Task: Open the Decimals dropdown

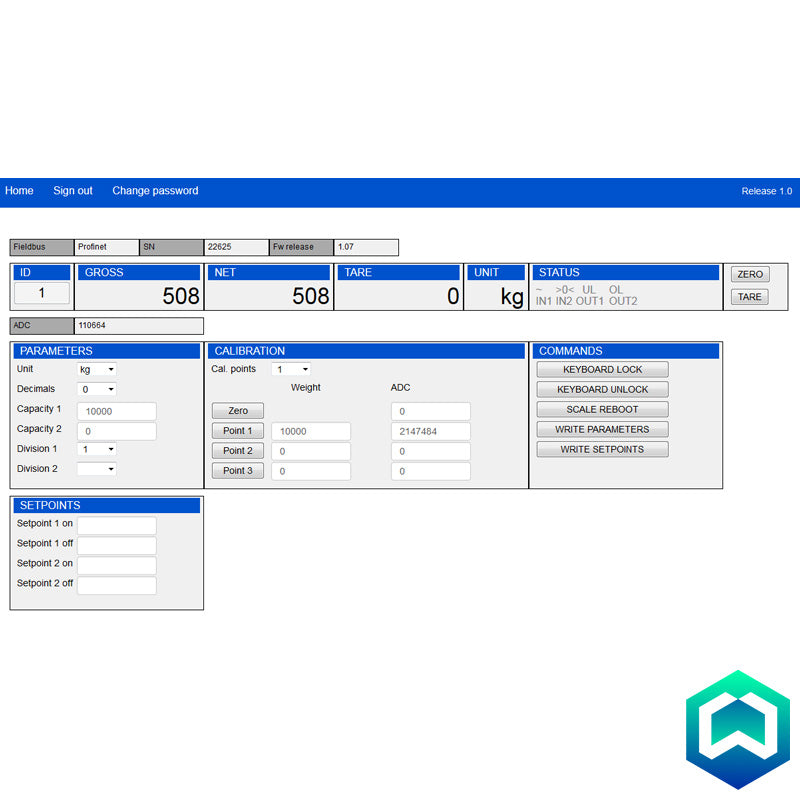Action: (97, 390)
